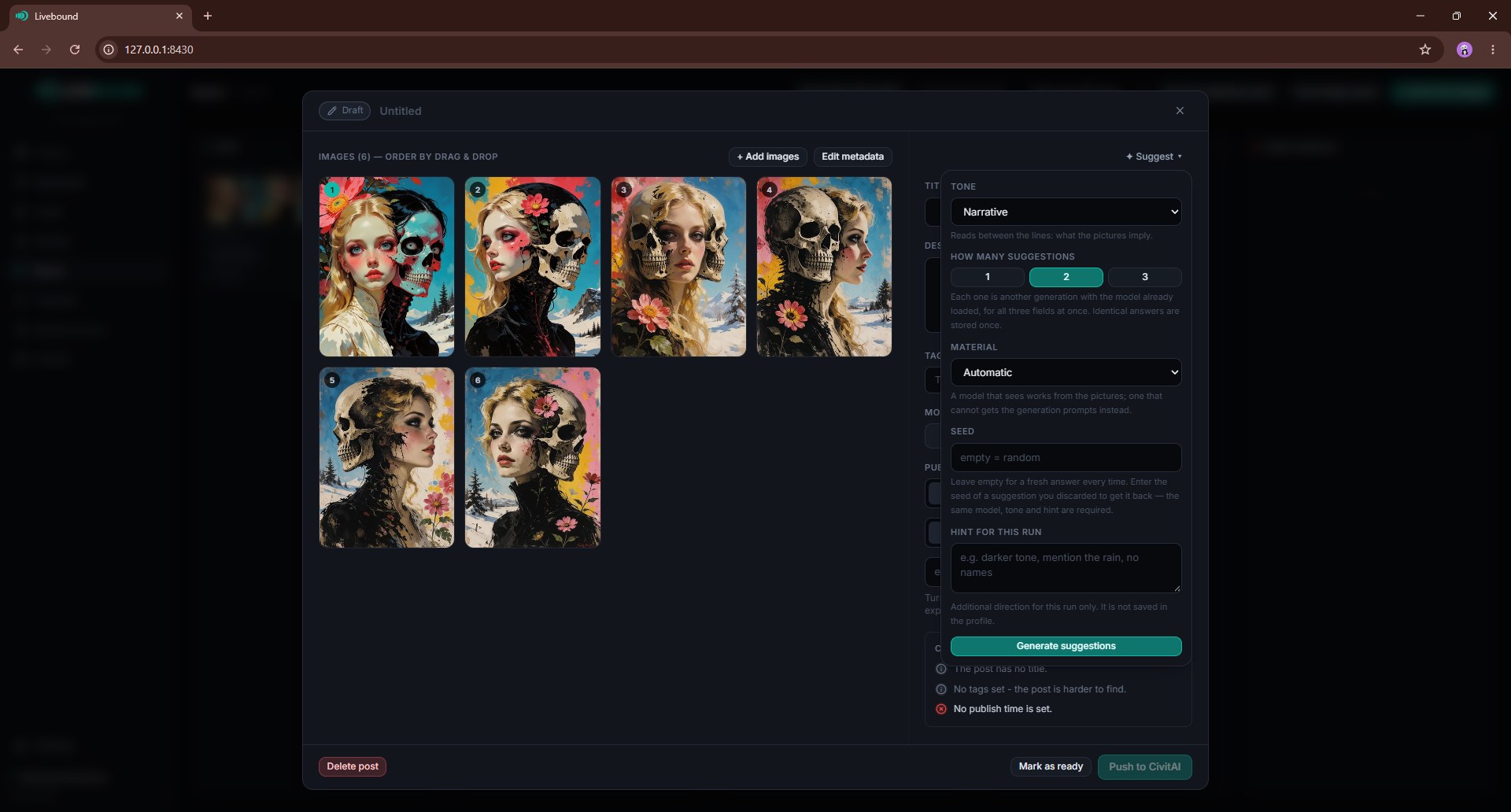The height and width of the screenshot is (812, 1511).
Task: Open a new browser tab
Action: pyautogui.click(x=208, y=16)
